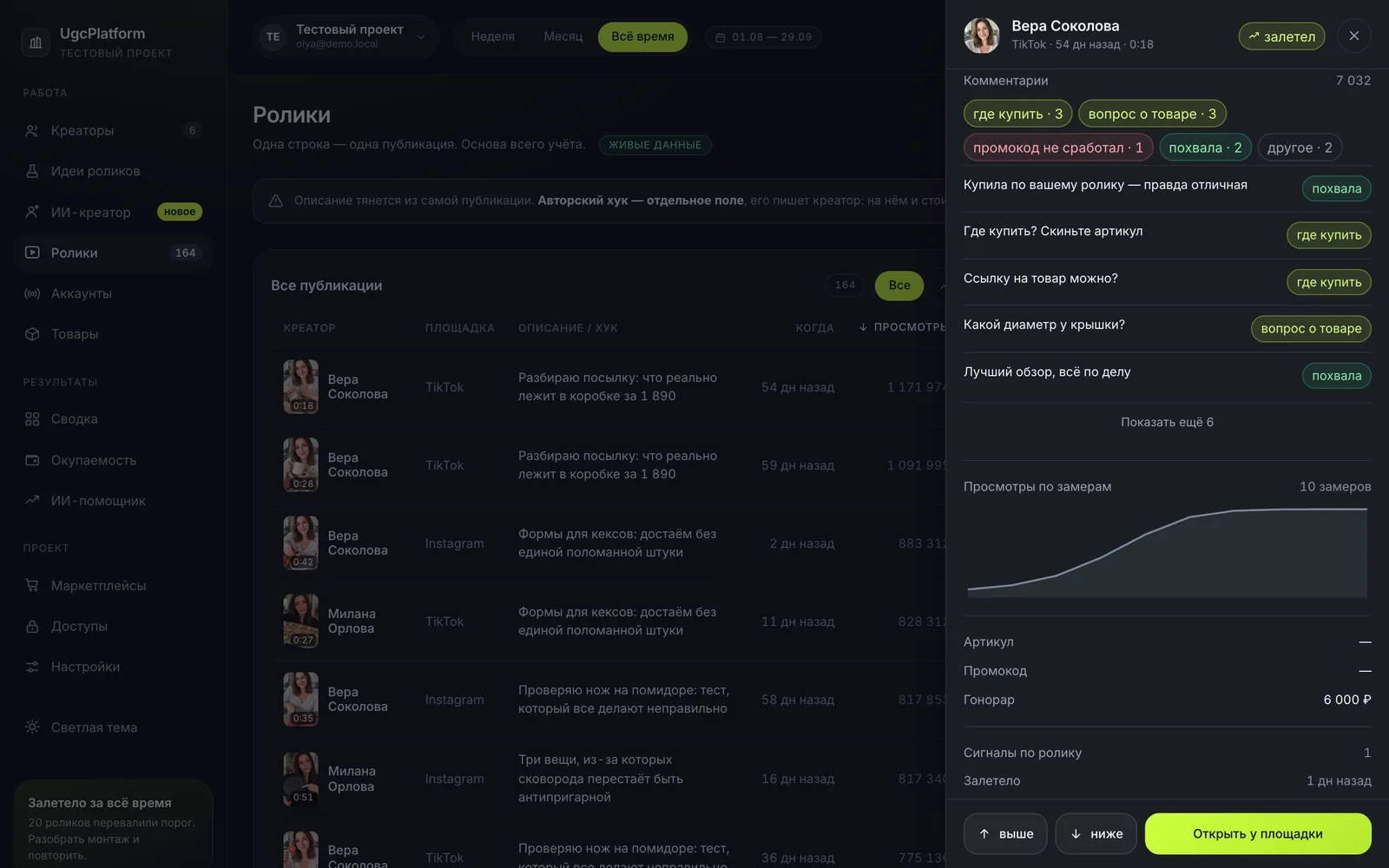Screen dimensions: 1389x868
Task: Close the Вера Соколова detail panel
Action: (x=1354, y=36)
